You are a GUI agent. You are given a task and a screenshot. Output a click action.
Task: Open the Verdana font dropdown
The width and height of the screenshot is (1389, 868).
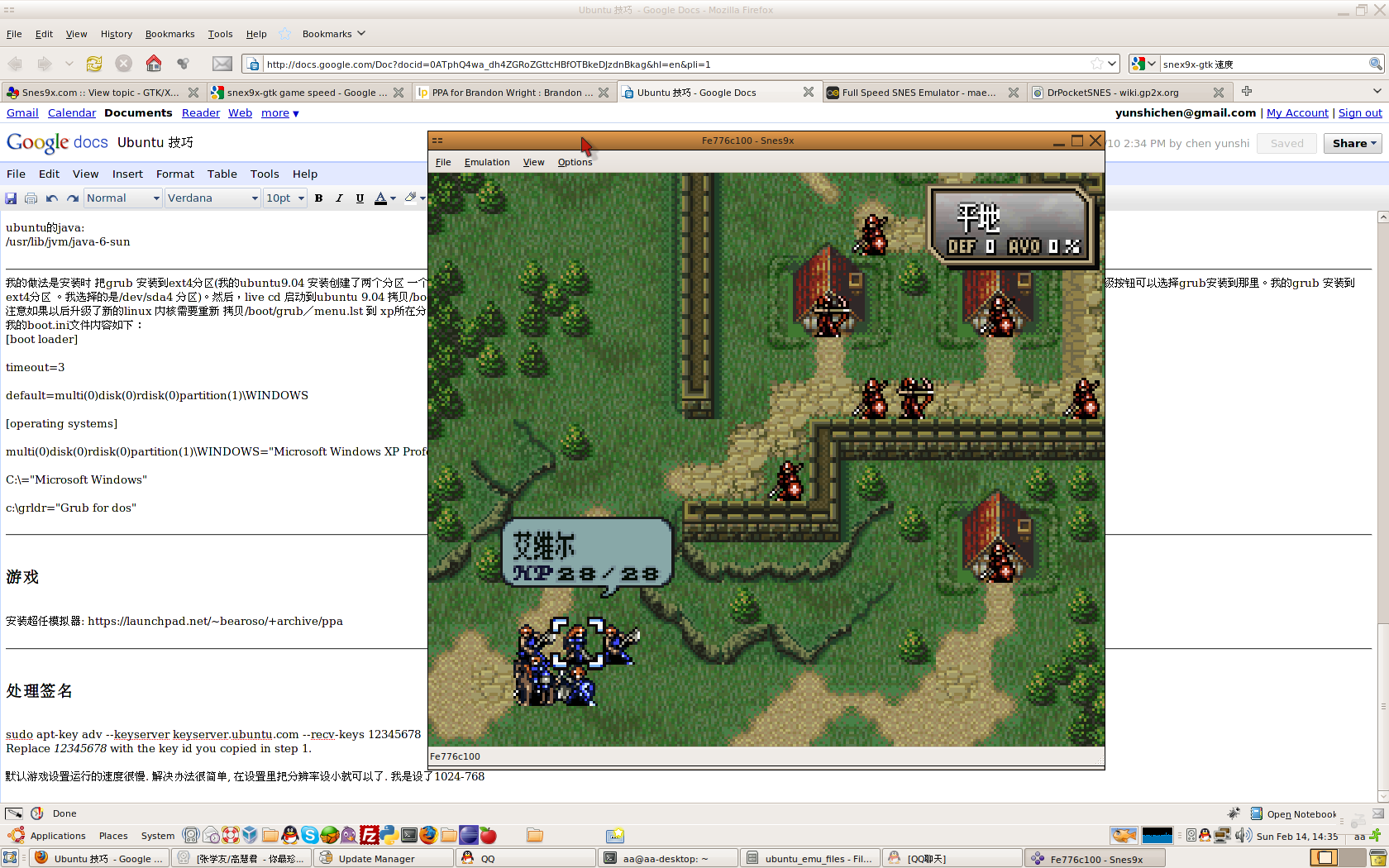(x=212, y=198)
